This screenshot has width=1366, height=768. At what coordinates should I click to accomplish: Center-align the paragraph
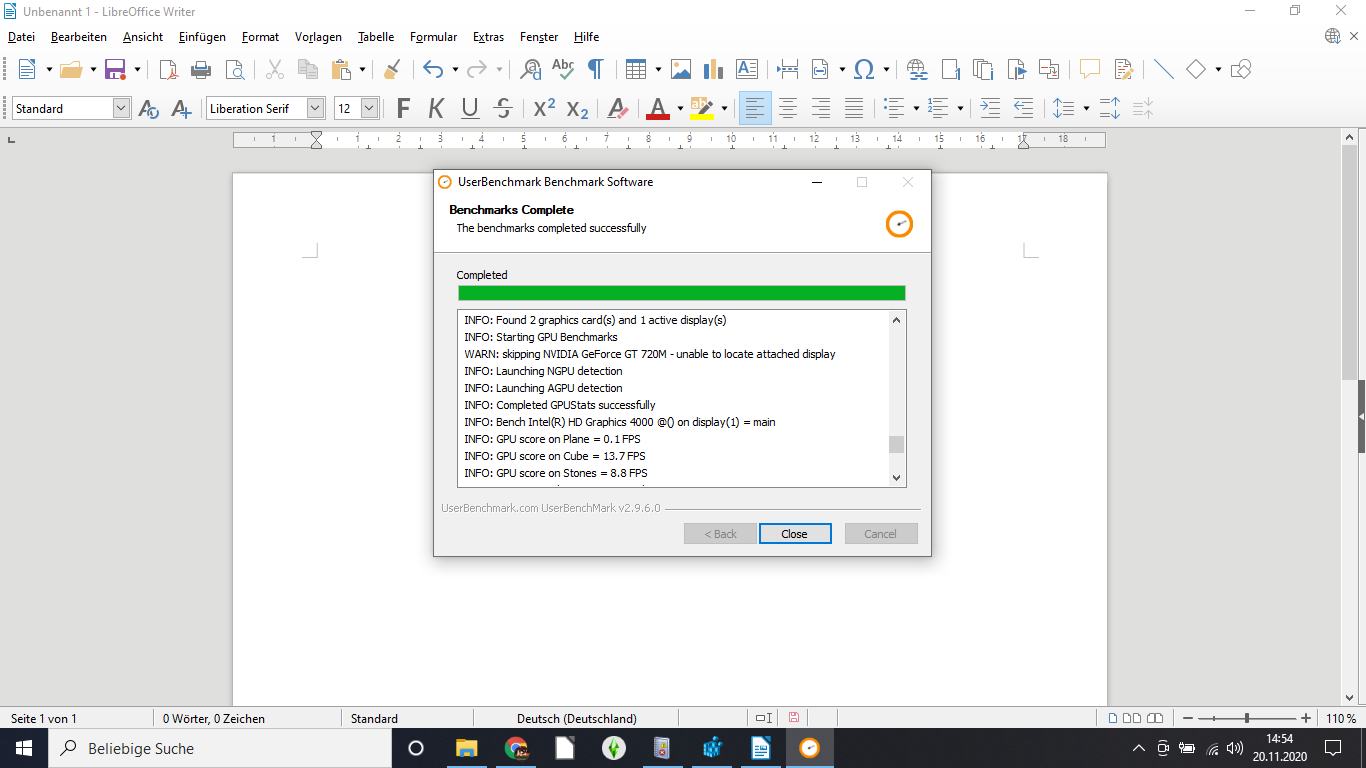click(x=788, y=108)
